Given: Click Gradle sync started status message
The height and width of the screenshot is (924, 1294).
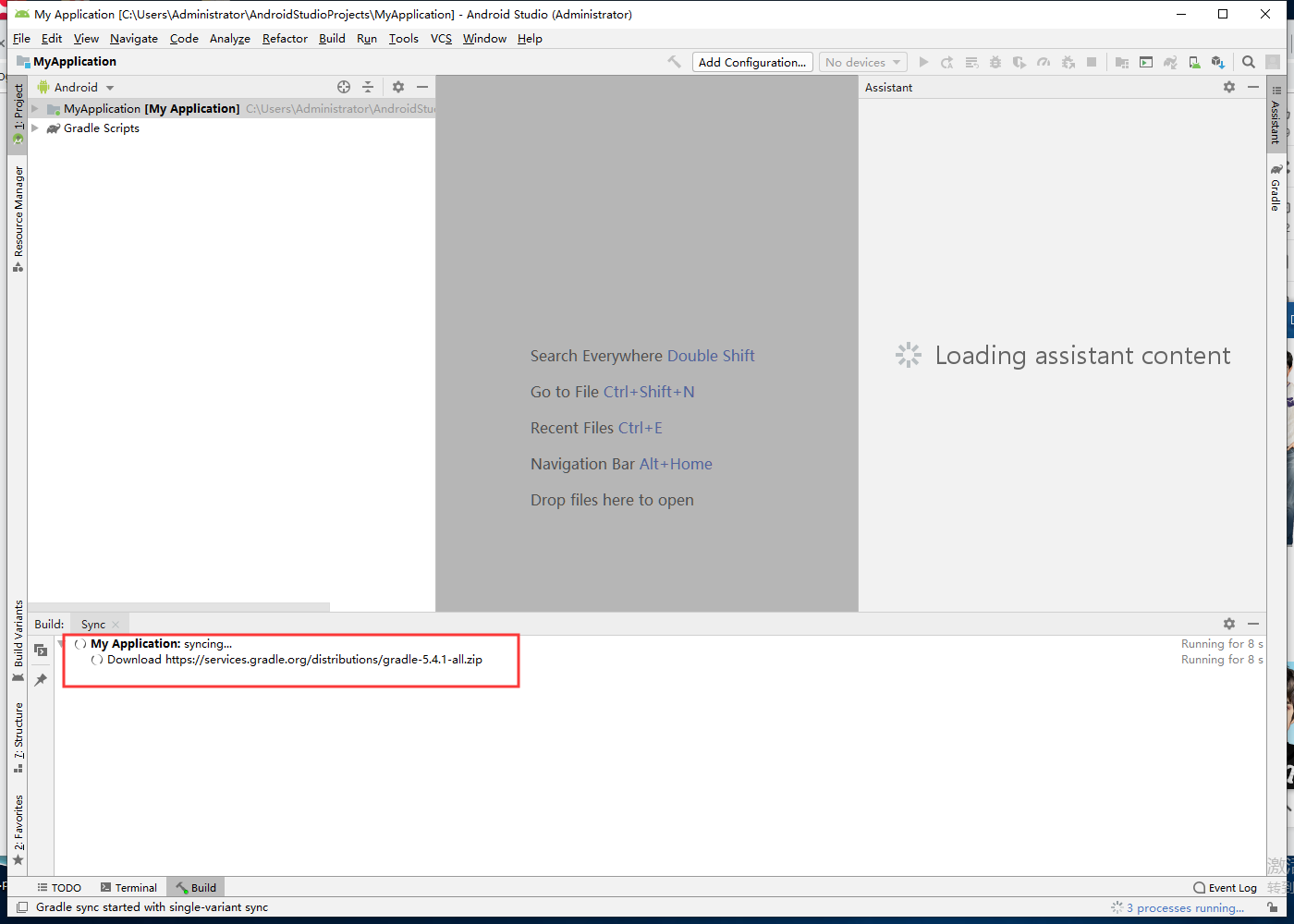Looking at the screenshot, I should click(152, 907).
